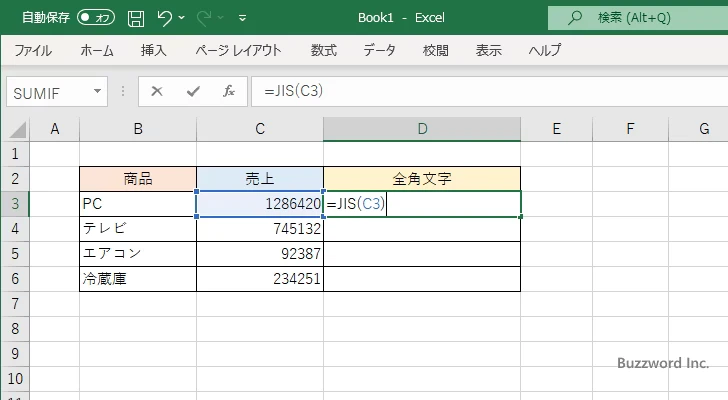Open the 表示 ribbon tab
Screen dimensions: 728x400
(x=488, y=50)
